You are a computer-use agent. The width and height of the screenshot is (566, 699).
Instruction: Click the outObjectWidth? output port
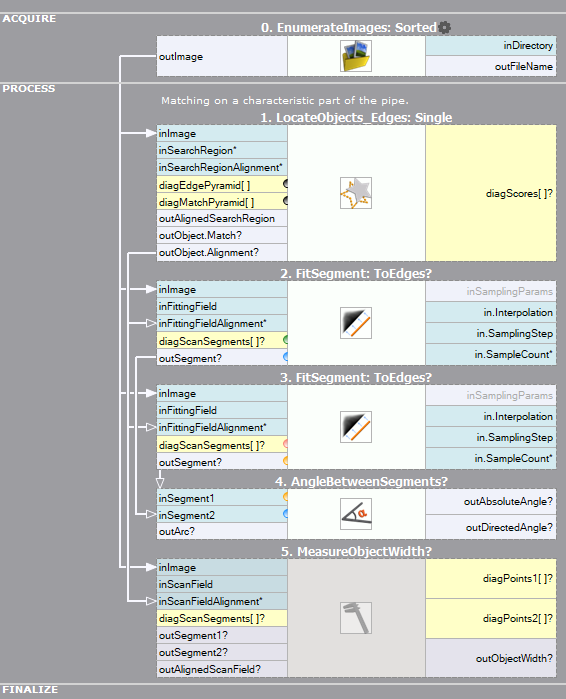point(491,658)
